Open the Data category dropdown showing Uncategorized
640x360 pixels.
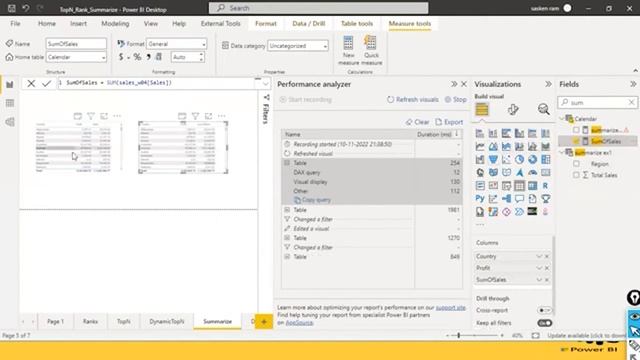(x=298, y=46)
